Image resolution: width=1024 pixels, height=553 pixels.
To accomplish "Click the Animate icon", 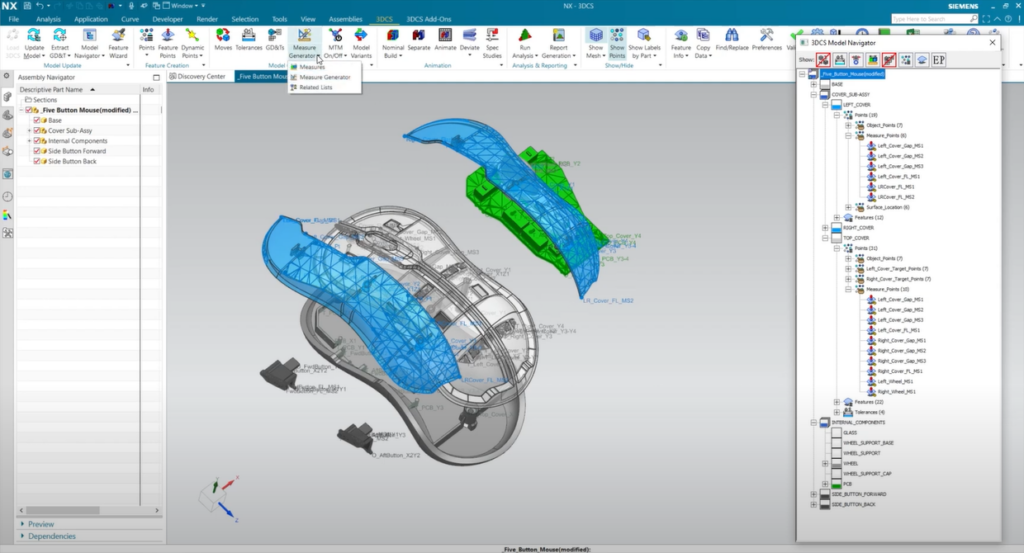I will pos(445,35).
